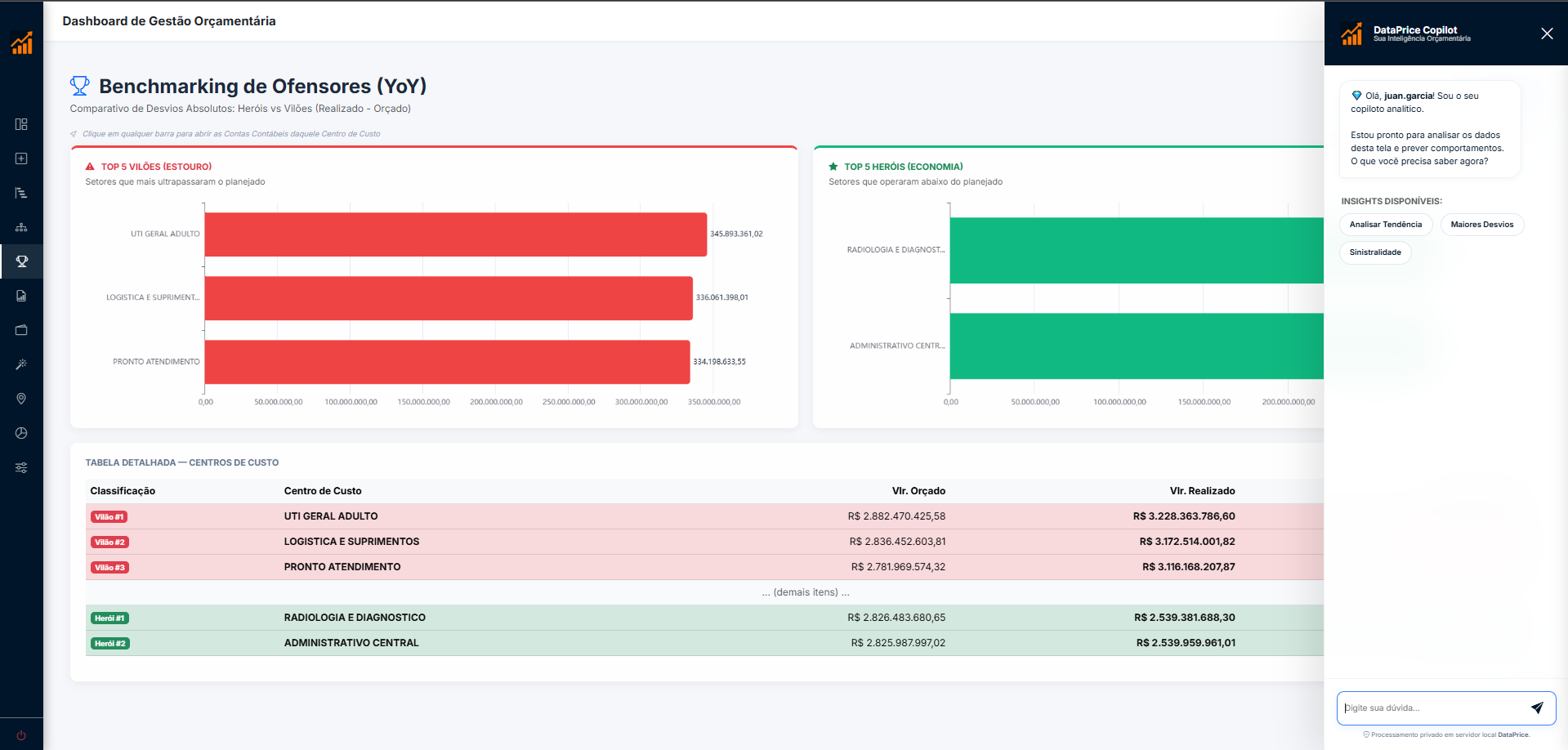Screen dimensions: 1568x750
Task: Select the trophy benchmarking sidebar icon
Action: pyautogui.click(x=22, y=261)
